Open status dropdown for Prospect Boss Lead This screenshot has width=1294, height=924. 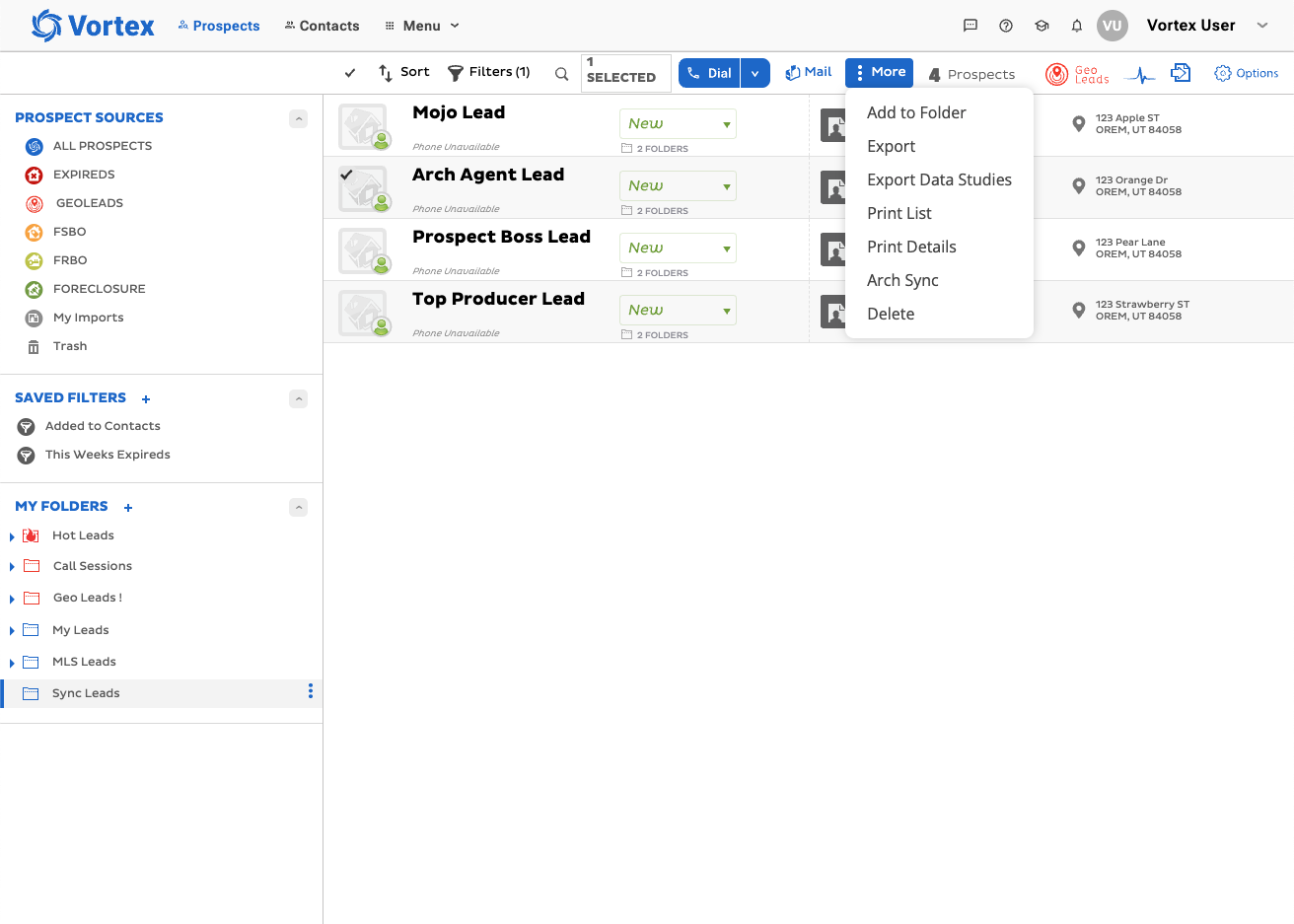click(x=678, y=248)
